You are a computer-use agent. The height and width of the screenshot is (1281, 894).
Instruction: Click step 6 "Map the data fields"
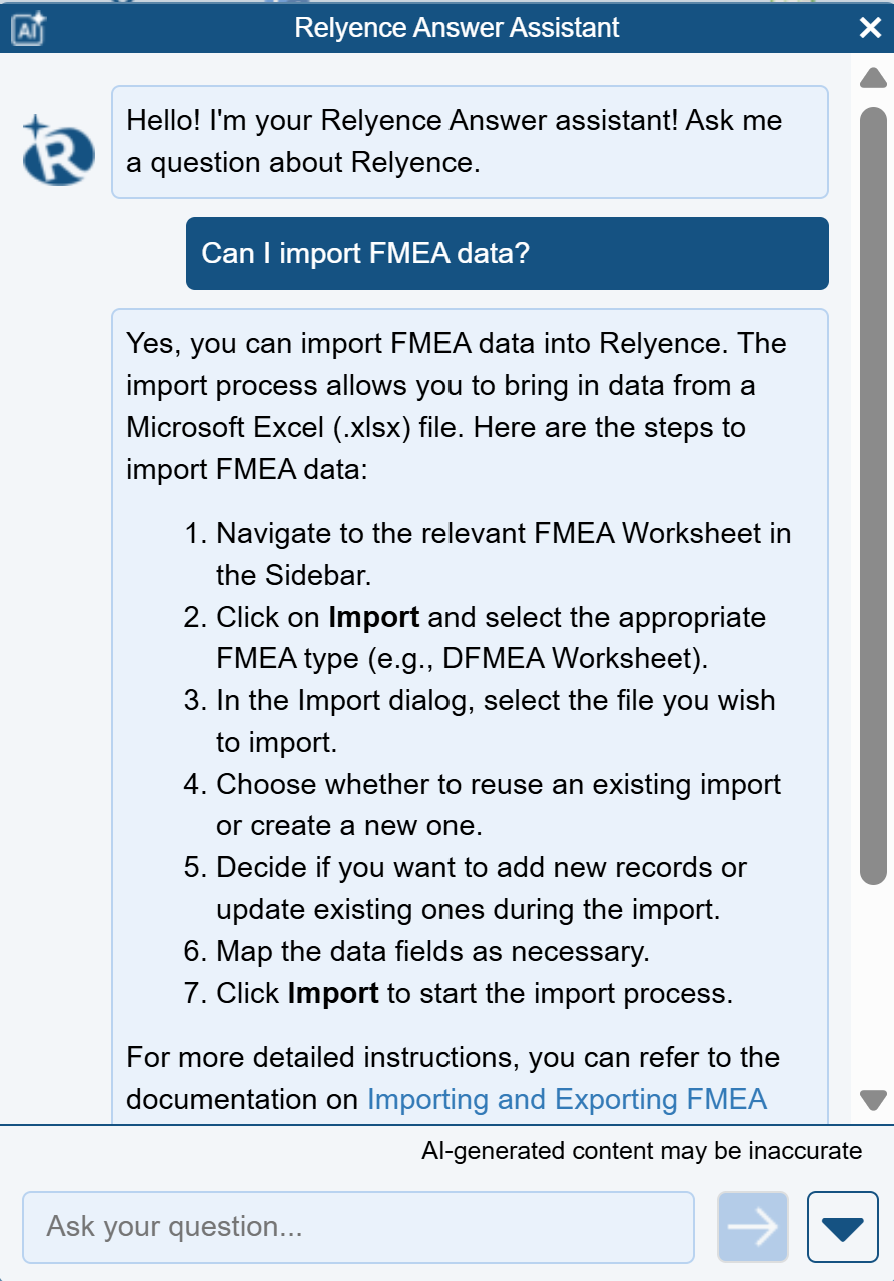(x=433, y=952)
